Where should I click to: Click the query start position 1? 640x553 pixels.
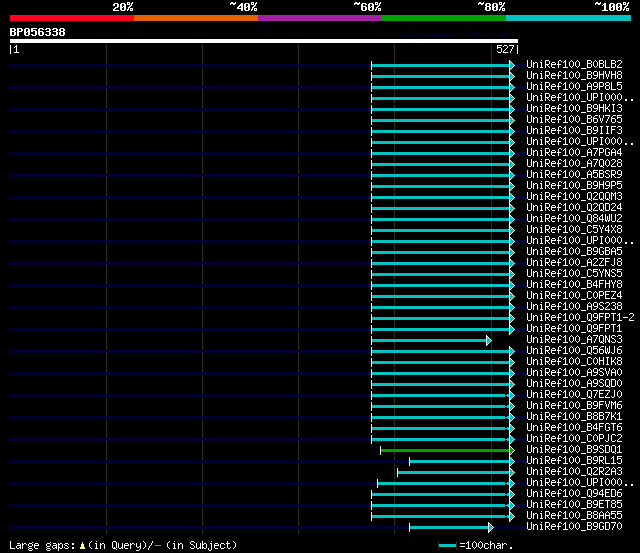[x=16, y=49]
